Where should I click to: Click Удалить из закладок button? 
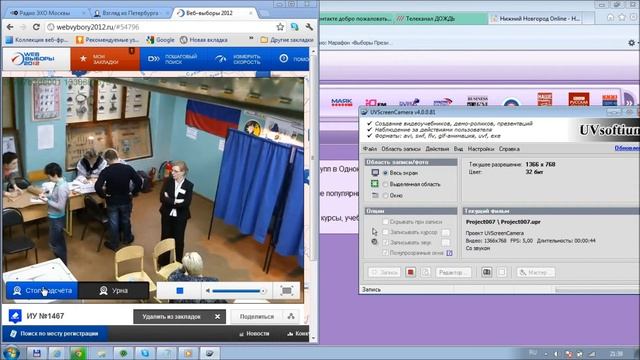180,316
